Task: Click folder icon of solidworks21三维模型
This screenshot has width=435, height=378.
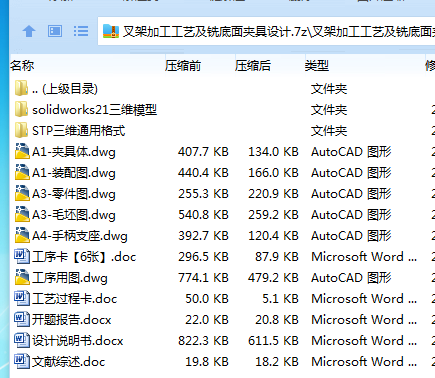Action: pos(21,109)
